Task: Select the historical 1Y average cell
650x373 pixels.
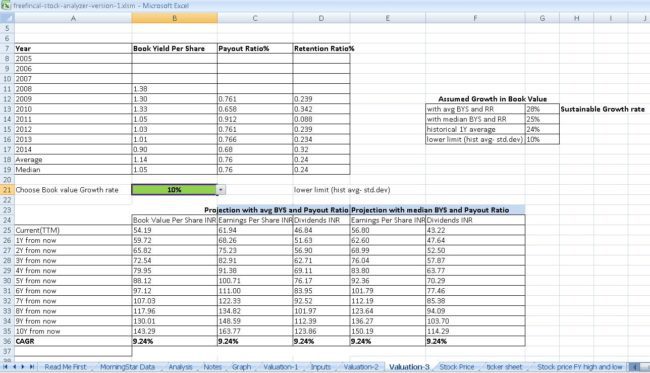Action: coord(475,129)
